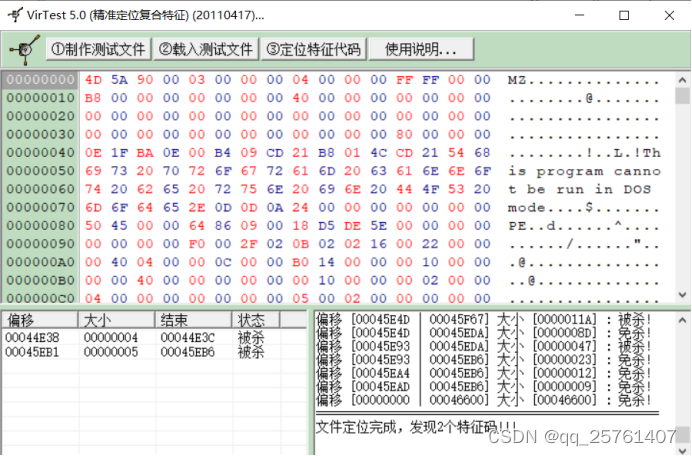Open the 使用说明... help button
The width and height of the screenshot is (692, 456).
pos(421,49)
